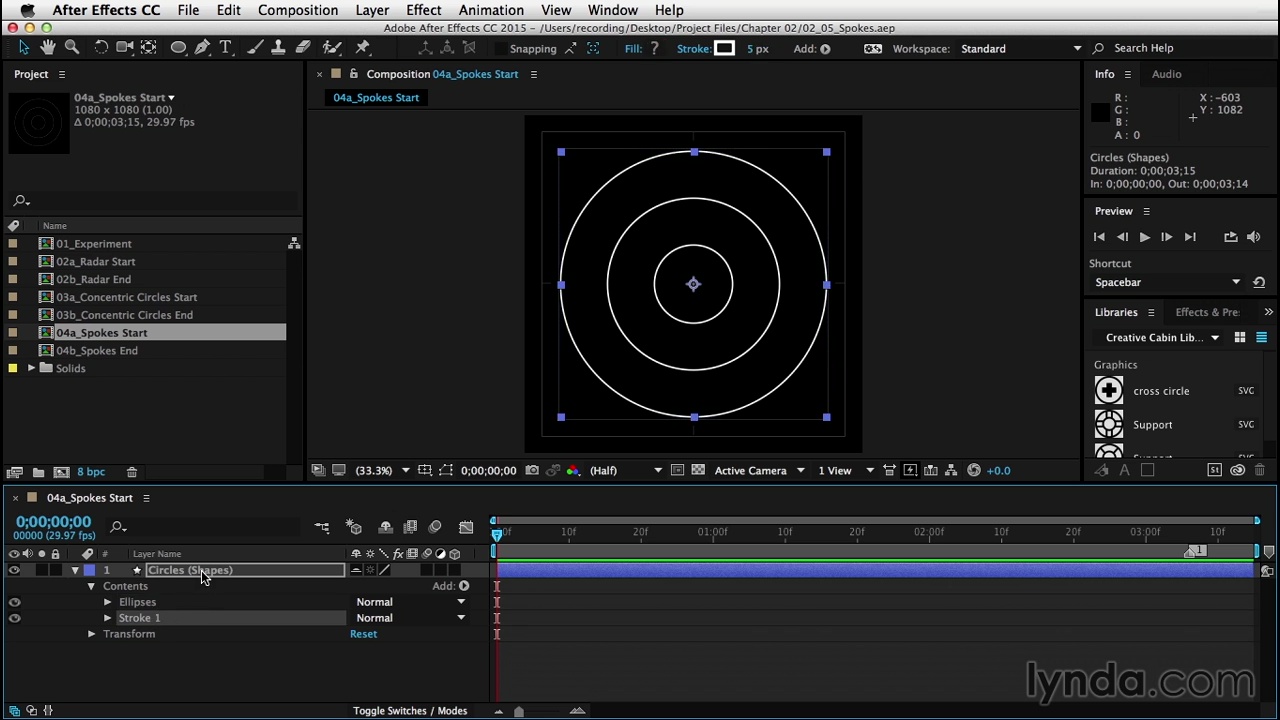Open Apple menu
Image resolution: width=1280 pixels, height=720 pixels.
coord(27,10)
